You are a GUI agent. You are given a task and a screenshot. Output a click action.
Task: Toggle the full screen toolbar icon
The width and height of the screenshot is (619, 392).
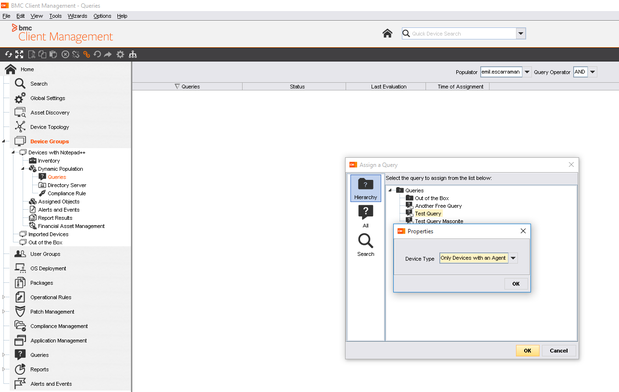(19, 54)
